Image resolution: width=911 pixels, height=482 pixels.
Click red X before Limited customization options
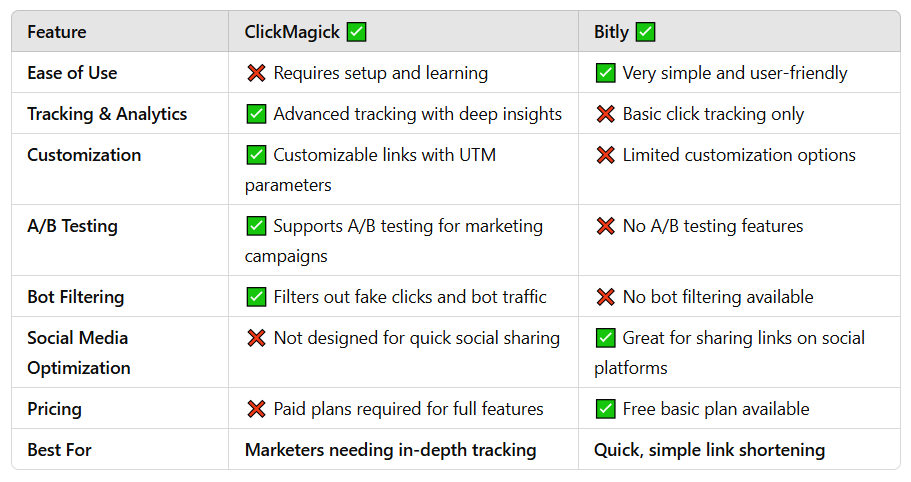pyautogui.click(x=605, y=155)
